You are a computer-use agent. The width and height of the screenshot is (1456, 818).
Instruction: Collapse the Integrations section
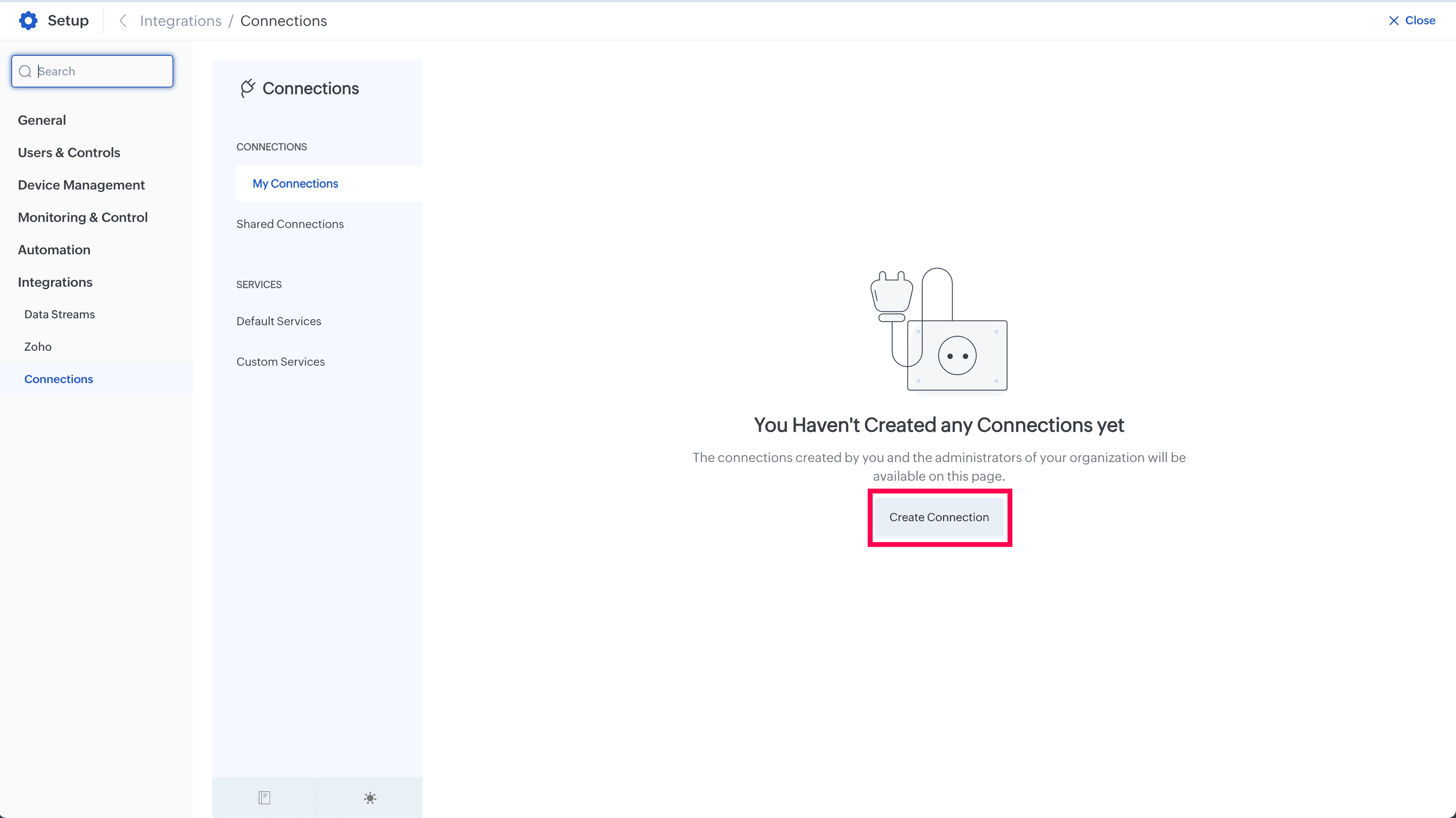click(x=55, y=282)
